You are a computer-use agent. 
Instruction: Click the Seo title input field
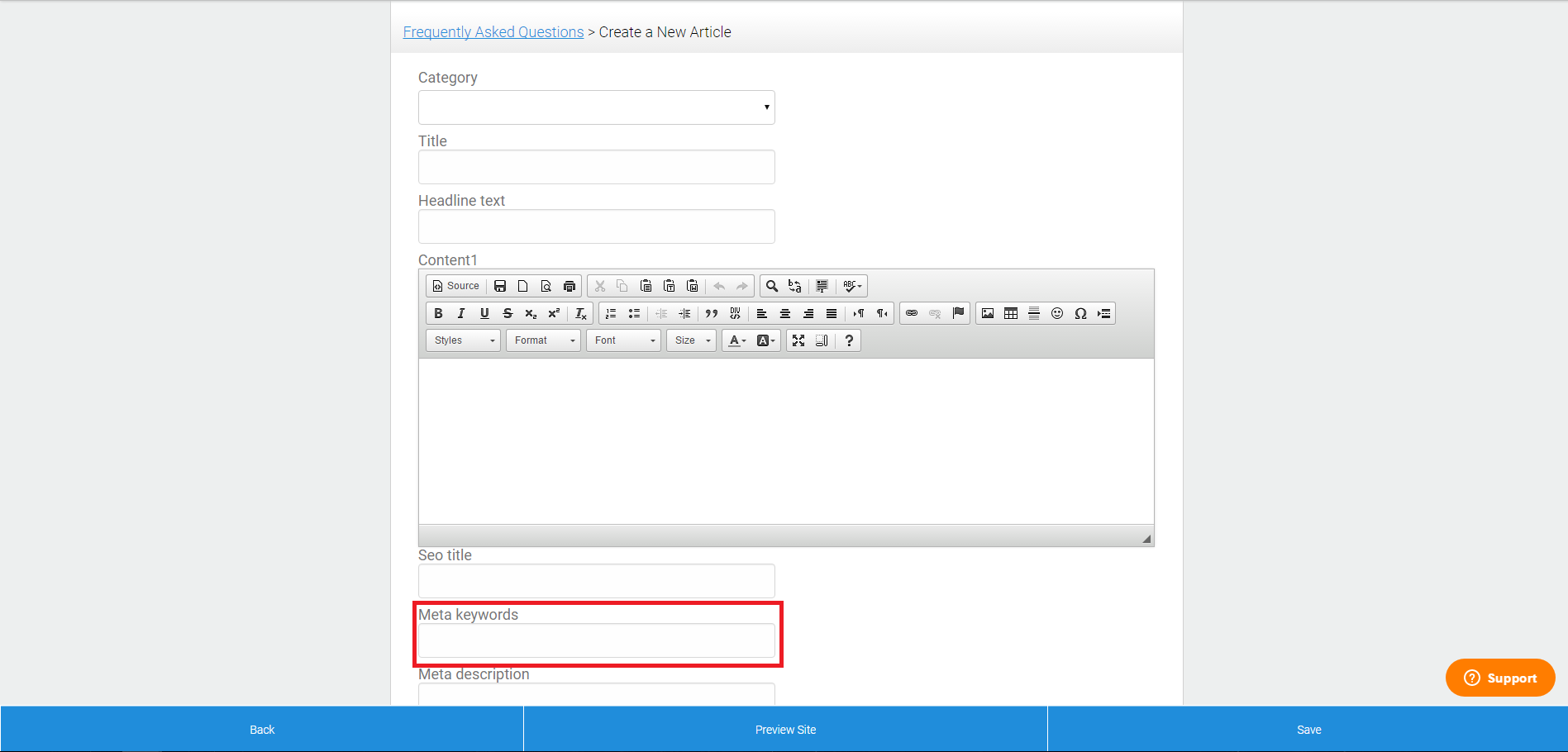click(597, 581)
